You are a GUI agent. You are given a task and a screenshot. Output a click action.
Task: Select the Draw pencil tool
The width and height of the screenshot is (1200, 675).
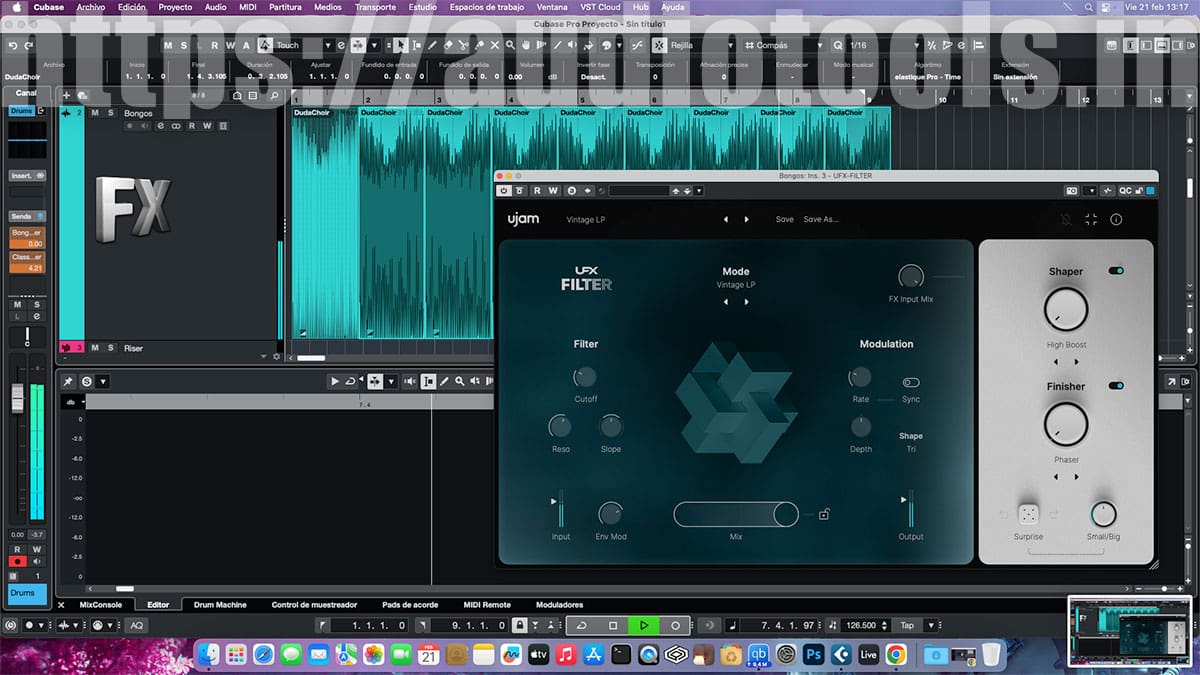tap(432, 45)
